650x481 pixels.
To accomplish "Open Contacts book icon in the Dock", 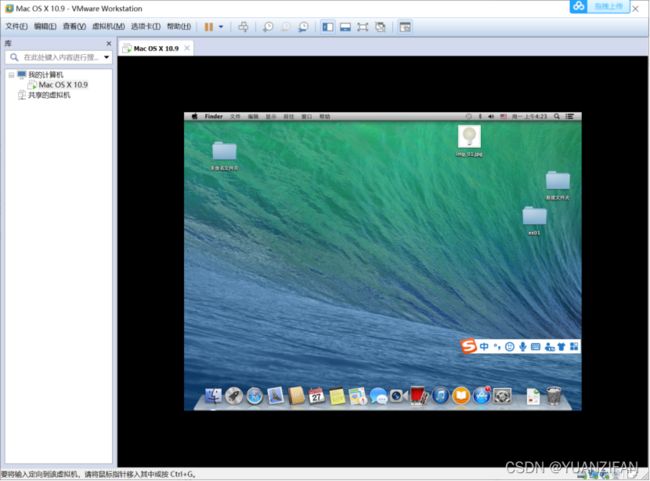I will (296, 396).
